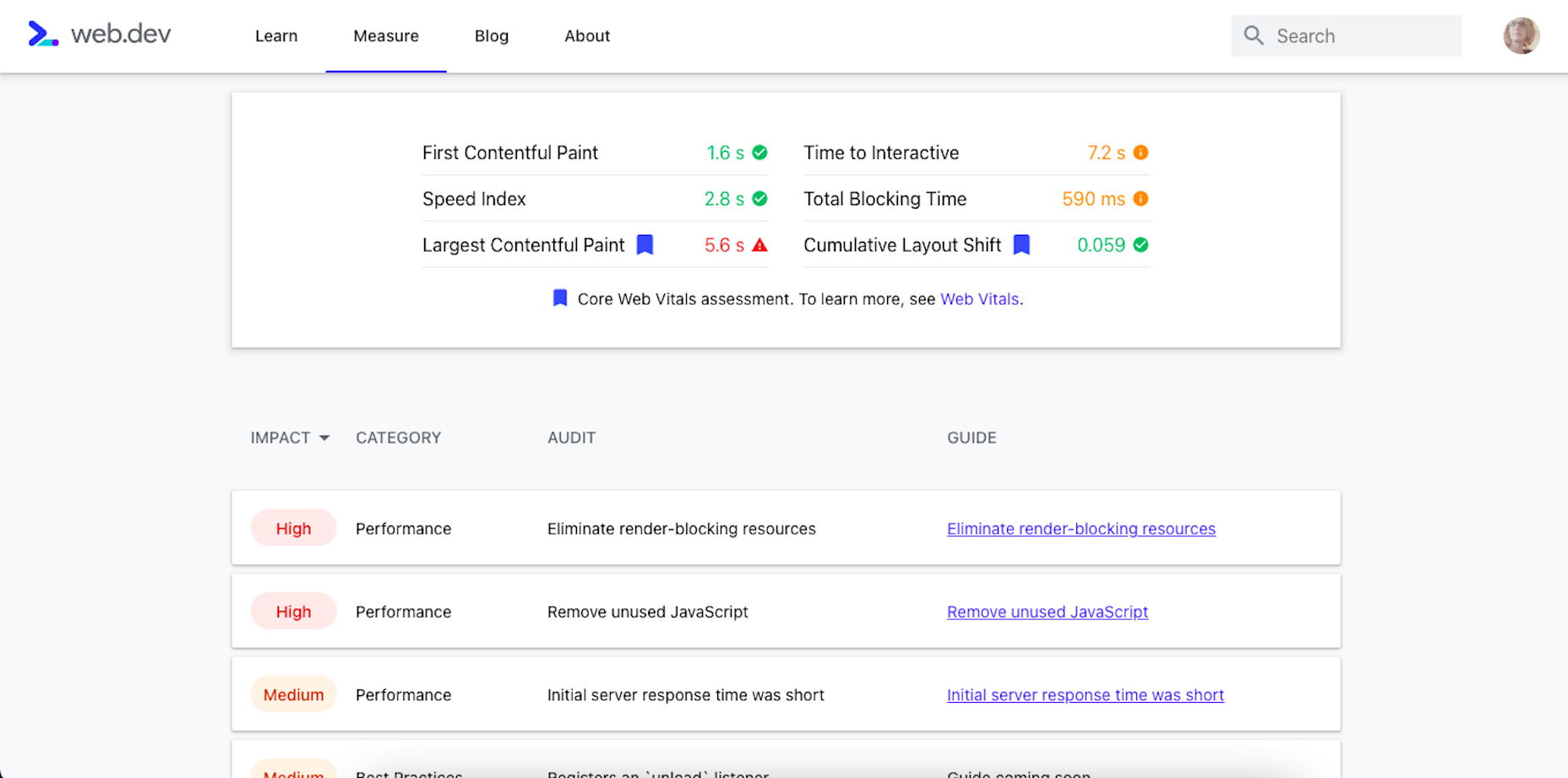Image resolution: width=1568 pixels, height=778 pixels.
Task: Go to the Blog page
Action: coord(492,36)
